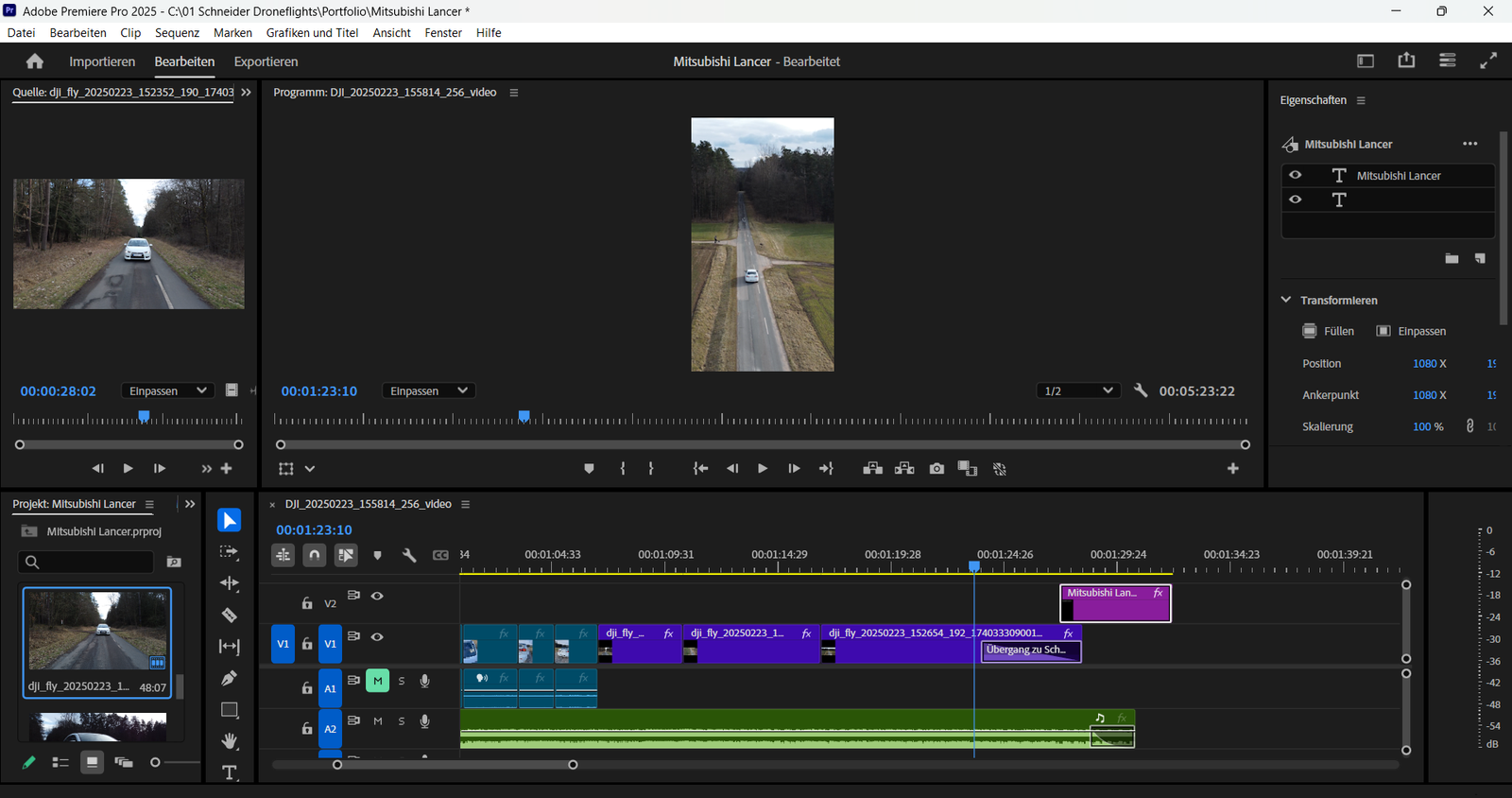Click the Export Frame camera icon

pos(936,469)
